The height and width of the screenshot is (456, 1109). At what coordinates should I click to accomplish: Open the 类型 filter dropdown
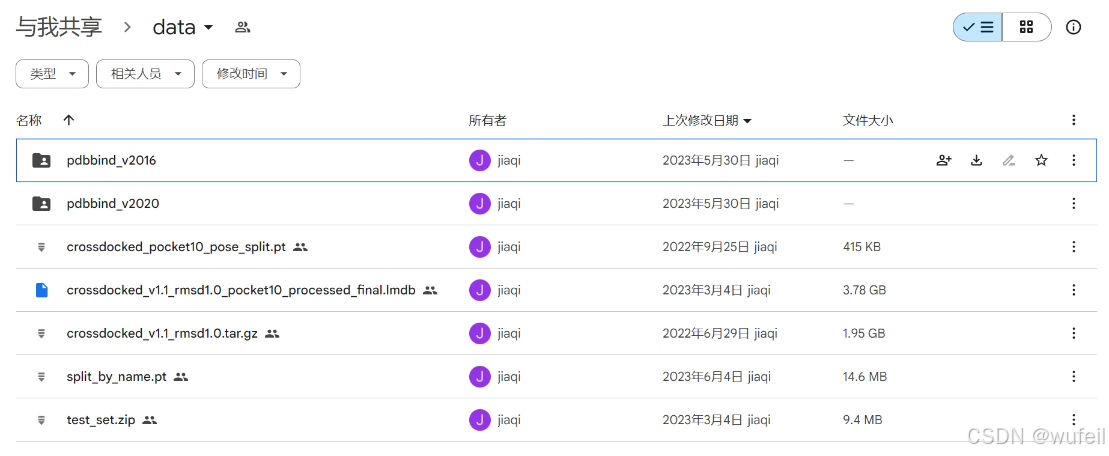pyautogui.click(x=52, y=74)
